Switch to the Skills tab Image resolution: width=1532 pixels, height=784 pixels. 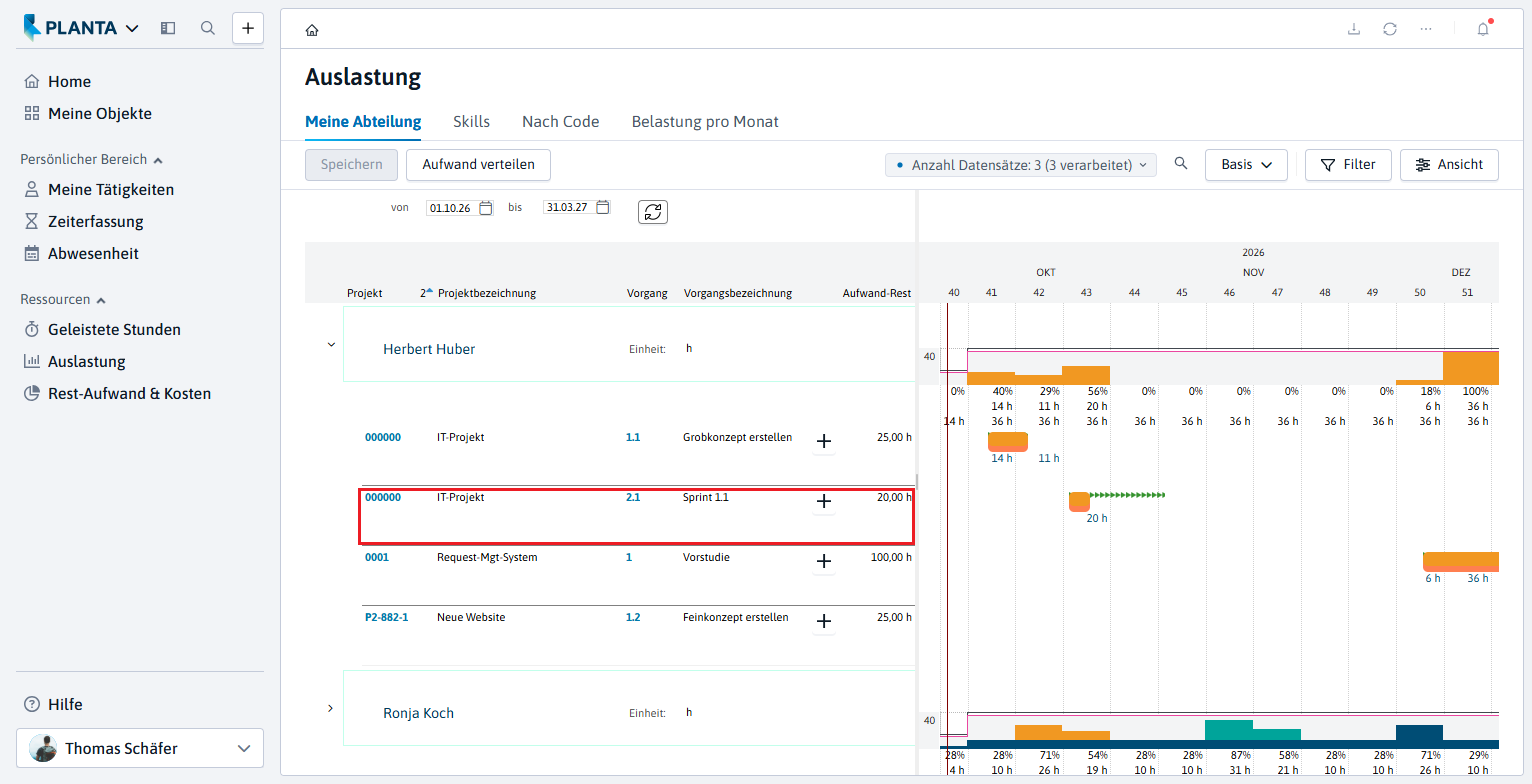(x=471, y=122)
